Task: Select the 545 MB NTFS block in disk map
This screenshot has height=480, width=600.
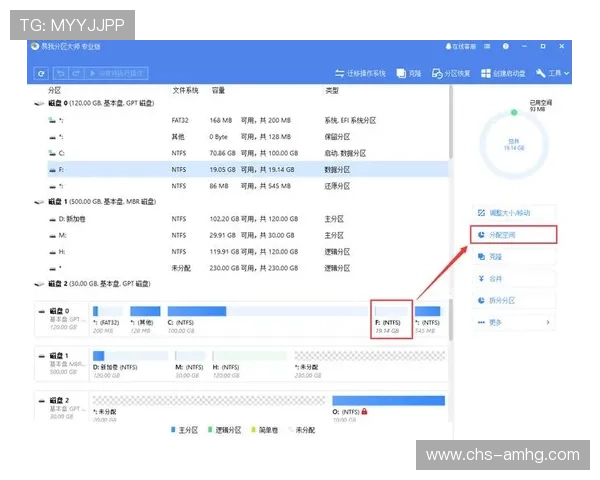Action: (428, 320)
